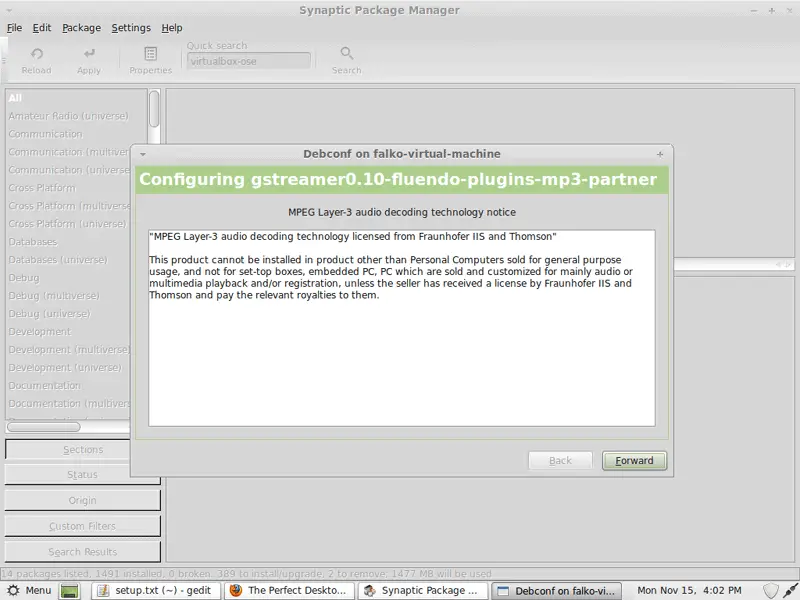Open the Edit menu

[42, 28]
